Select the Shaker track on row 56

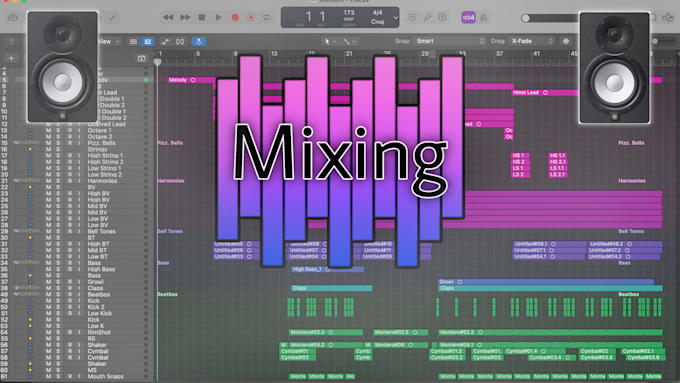[x=97, y=345]
